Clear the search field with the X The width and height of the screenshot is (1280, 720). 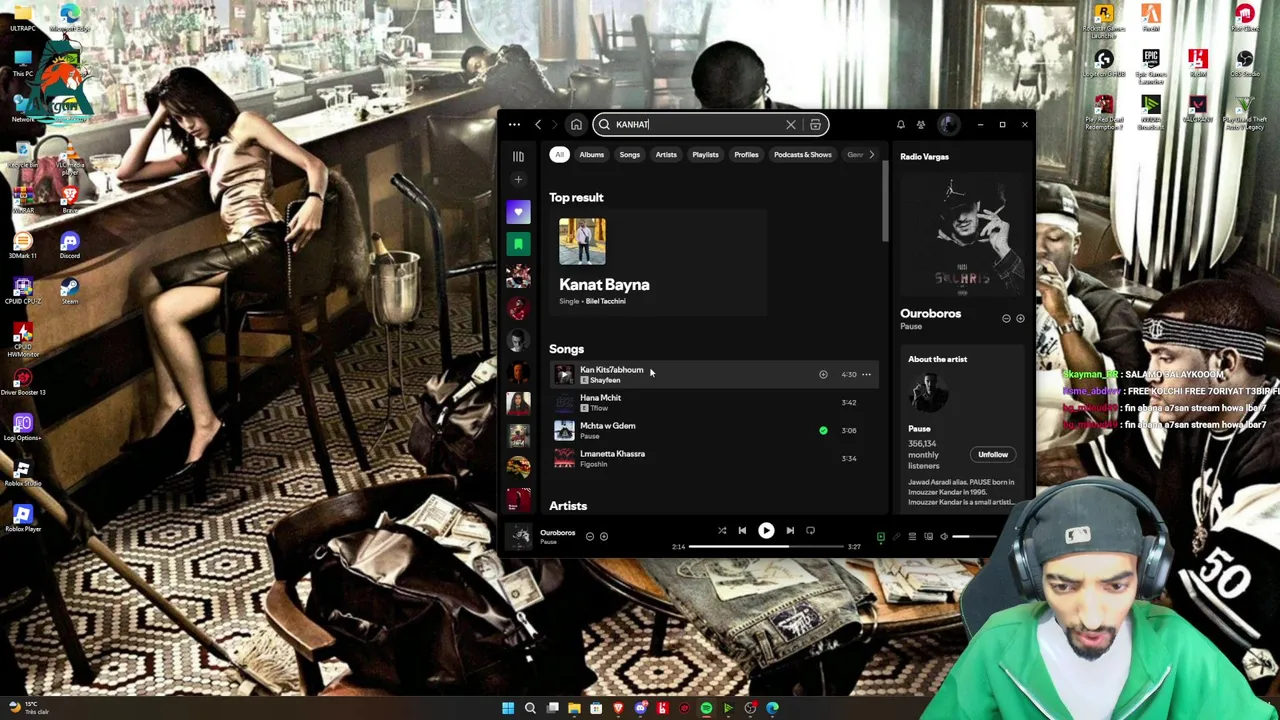pos(790,125)
